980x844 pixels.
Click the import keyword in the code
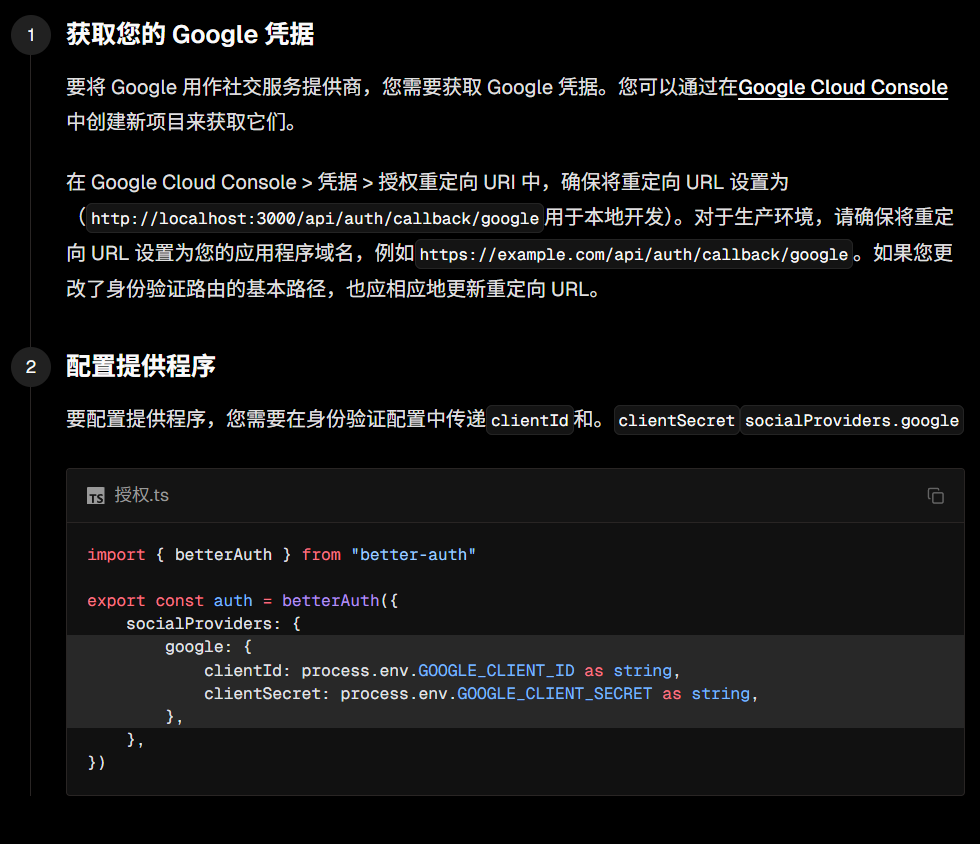[x=116, y=554]
